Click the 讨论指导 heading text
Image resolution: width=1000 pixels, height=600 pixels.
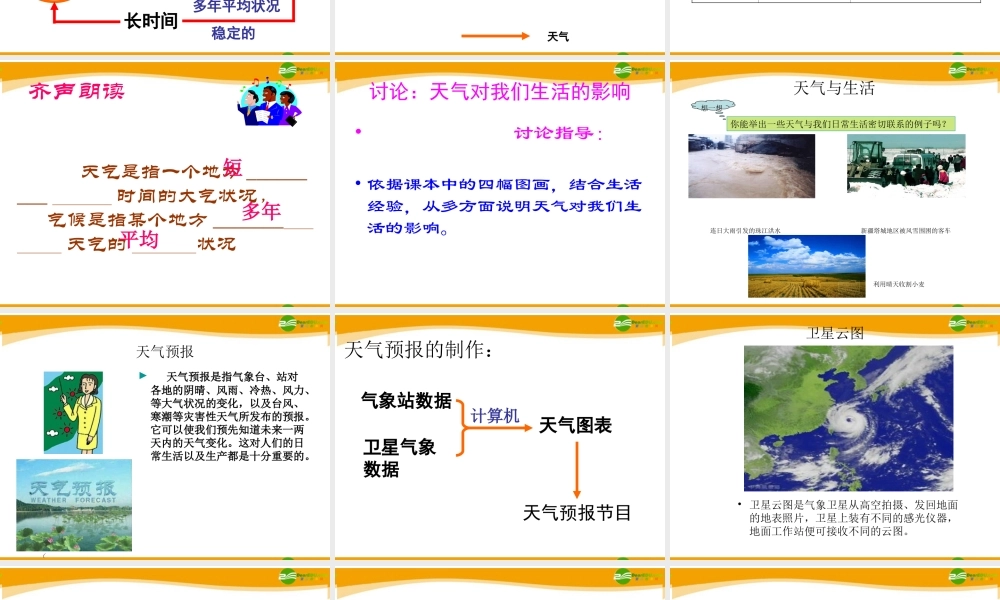pyautogui.click(x=558, y=133)
